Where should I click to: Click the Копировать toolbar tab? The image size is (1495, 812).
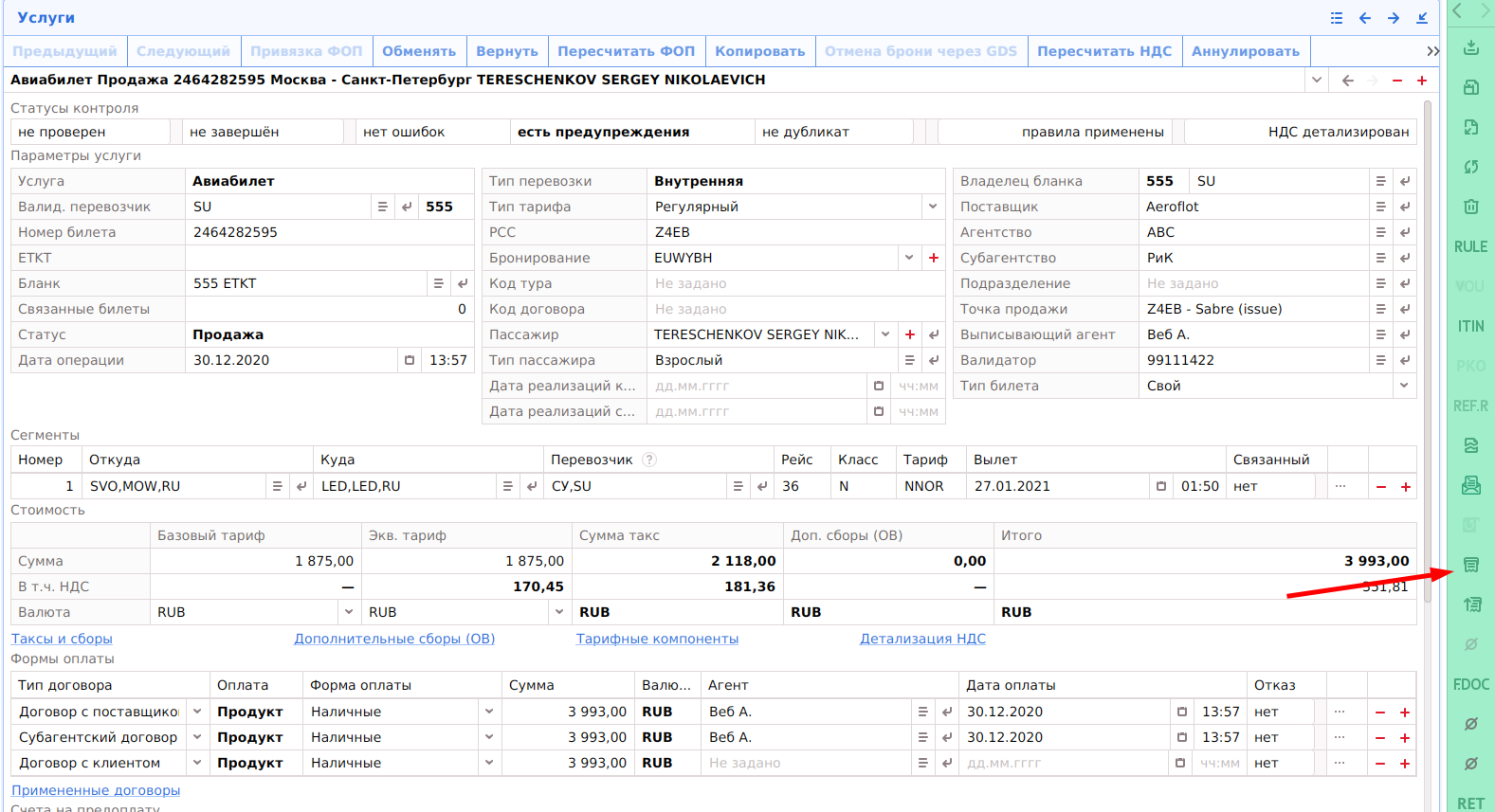(x=759, y=51)
